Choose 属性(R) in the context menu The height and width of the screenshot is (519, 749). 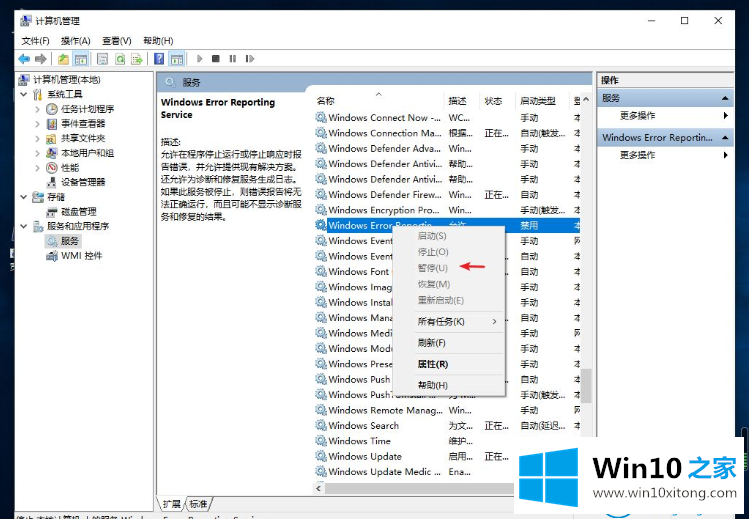coord(449,364)
